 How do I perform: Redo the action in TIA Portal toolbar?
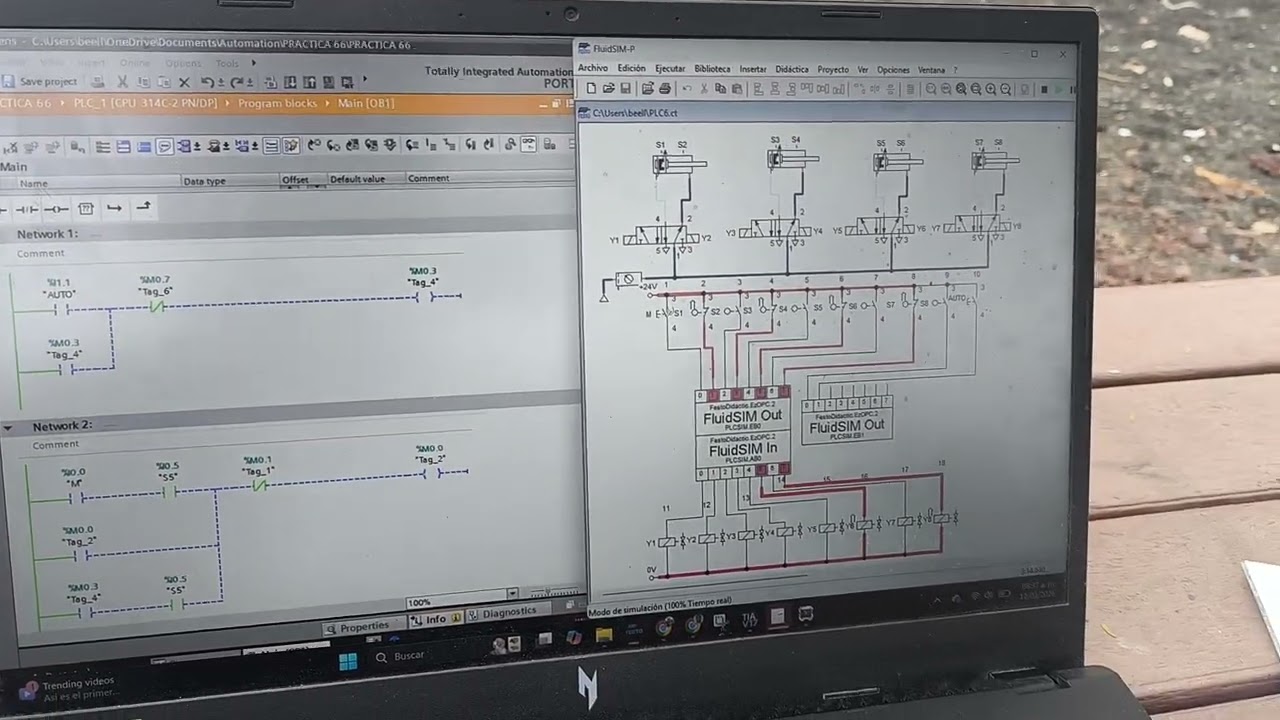(x=236, y=82)
